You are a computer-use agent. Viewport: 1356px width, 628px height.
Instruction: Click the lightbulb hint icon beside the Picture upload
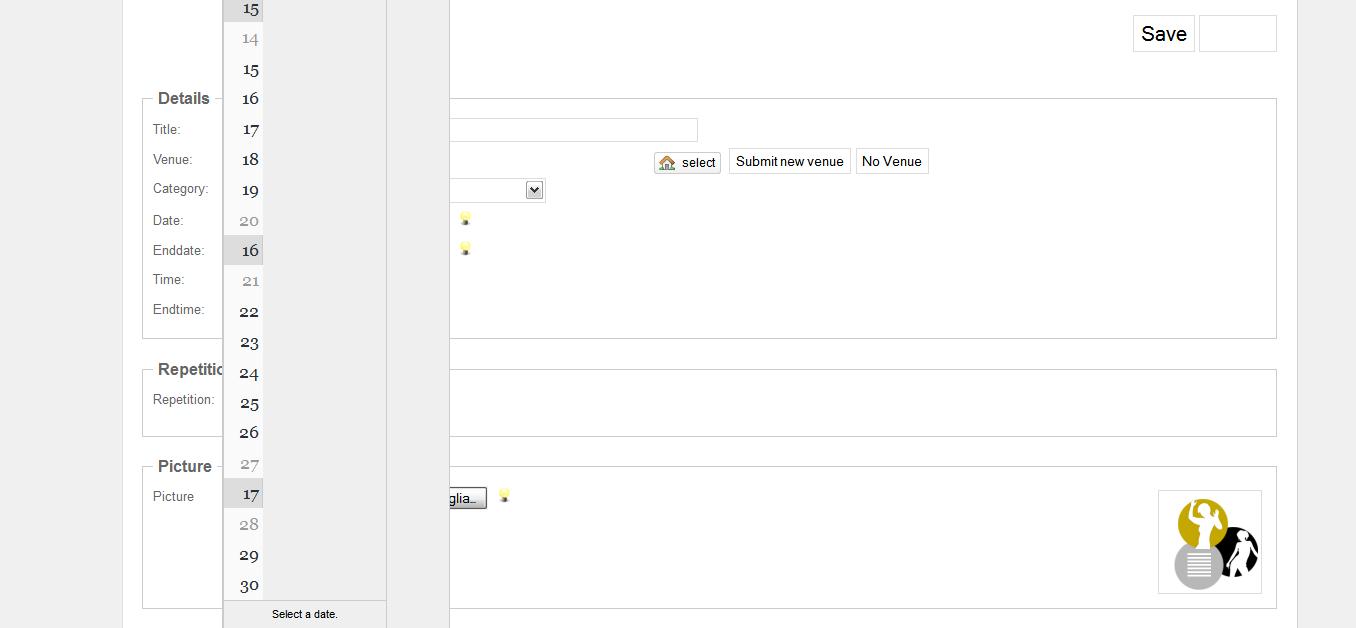click(504, 494)
